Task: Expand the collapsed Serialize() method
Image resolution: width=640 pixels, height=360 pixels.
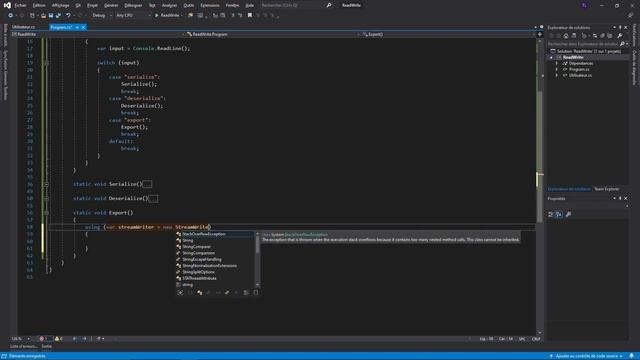Action: (46, 184)
